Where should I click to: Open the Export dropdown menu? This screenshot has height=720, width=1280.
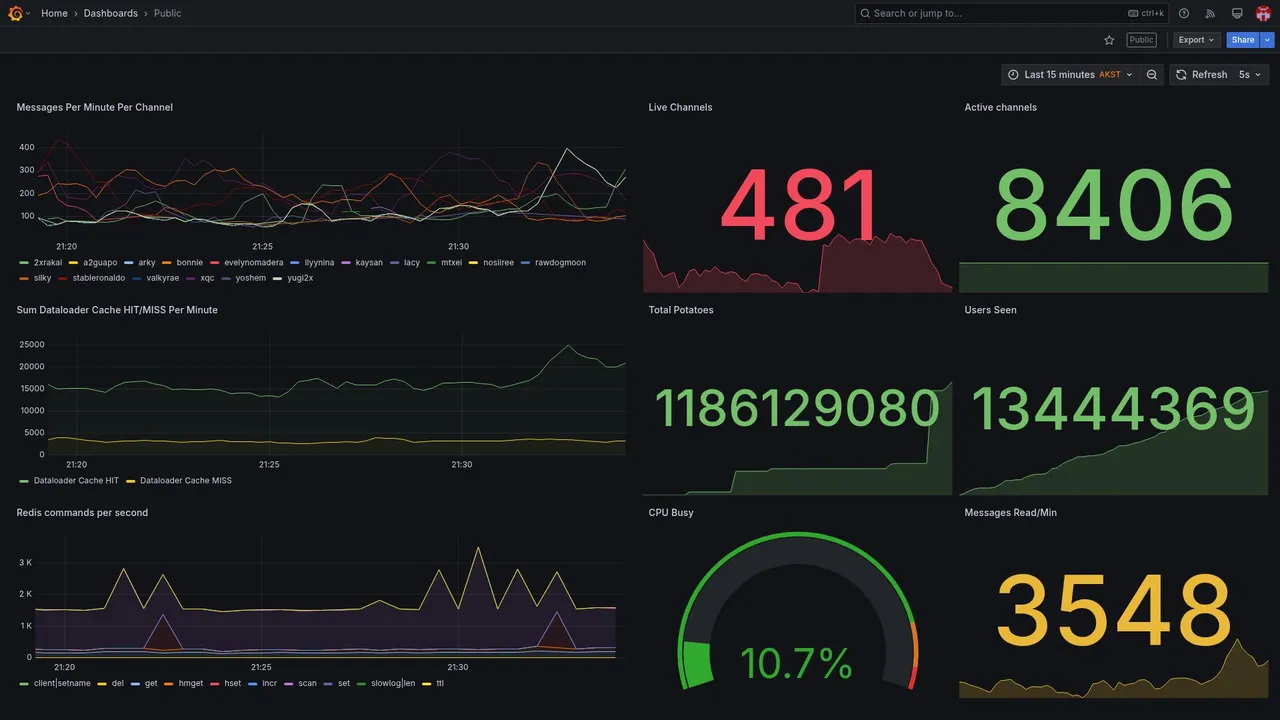1196,40
